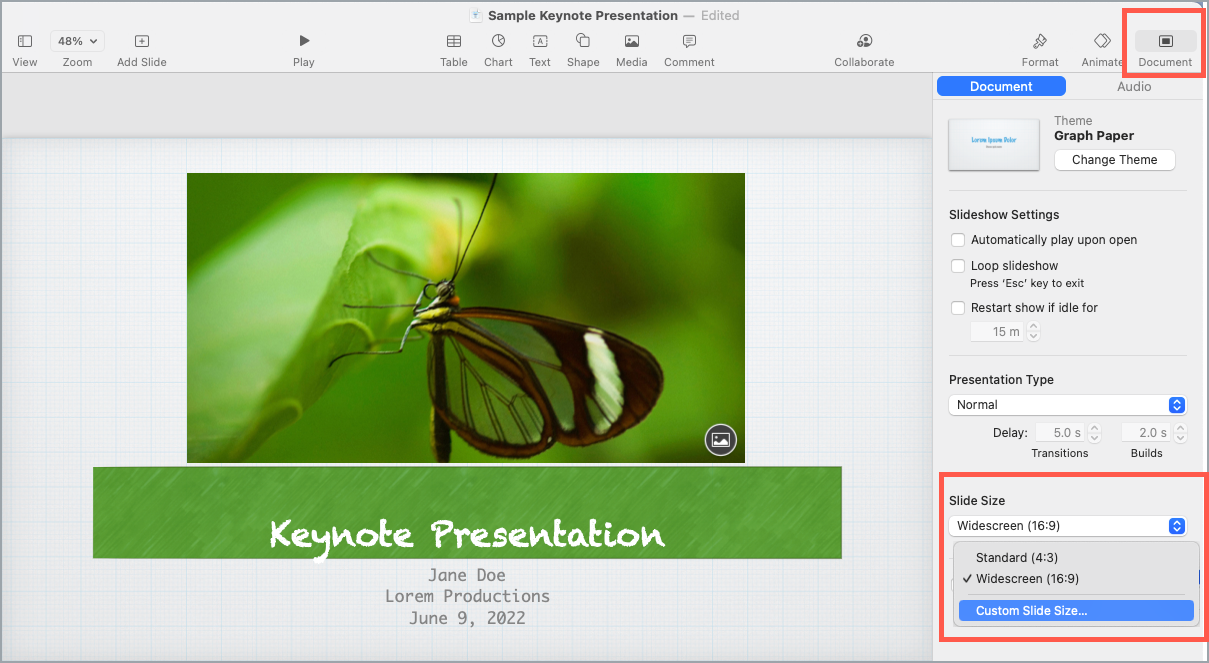Enable Restart show if idle for
1209x663 pixels.
[958, 308]
